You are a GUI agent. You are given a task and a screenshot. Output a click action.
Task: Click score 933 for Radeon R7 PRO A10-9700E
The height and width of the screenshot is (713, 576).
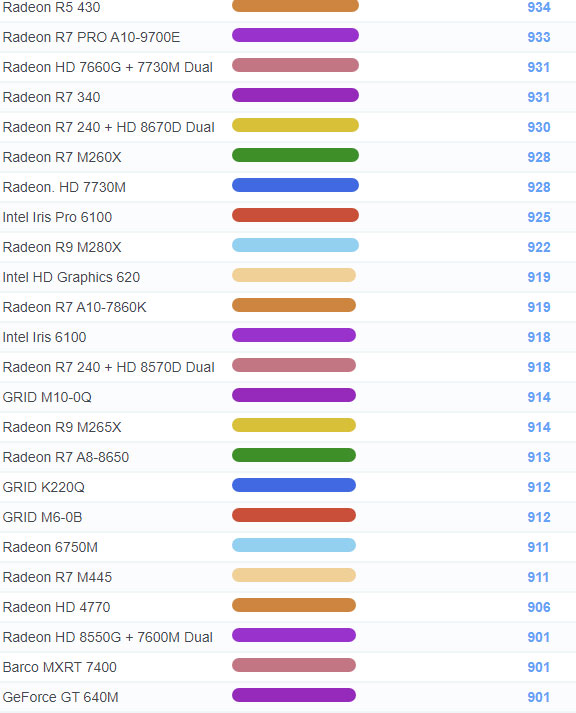coord(539,37)
